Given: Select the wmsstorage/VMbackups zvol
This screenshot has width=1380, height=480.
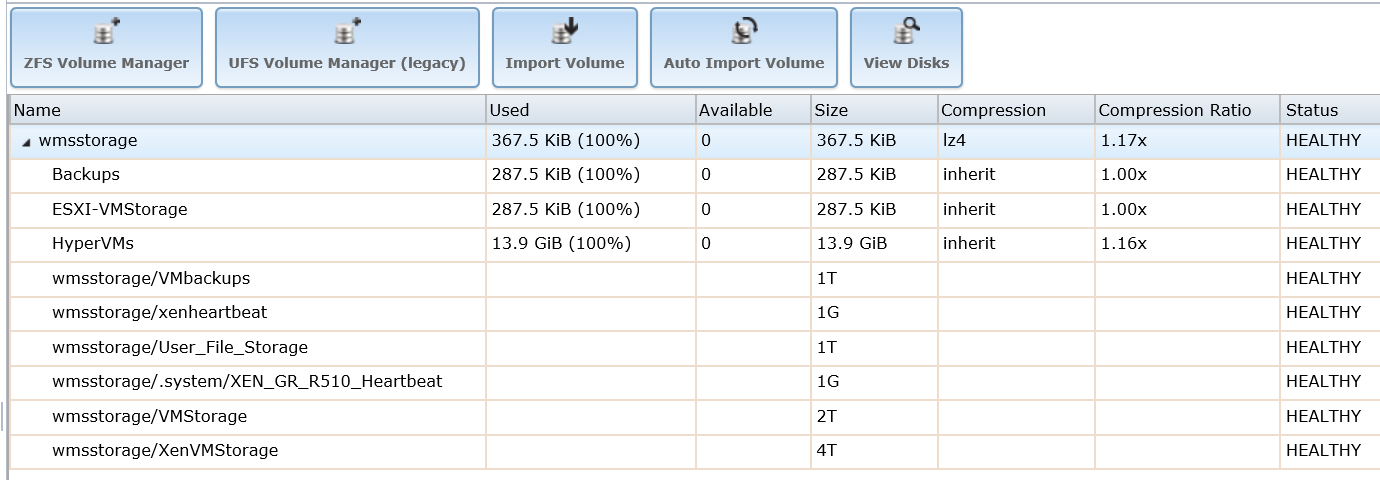Looking at the screenshot, I should pos(695,279).
